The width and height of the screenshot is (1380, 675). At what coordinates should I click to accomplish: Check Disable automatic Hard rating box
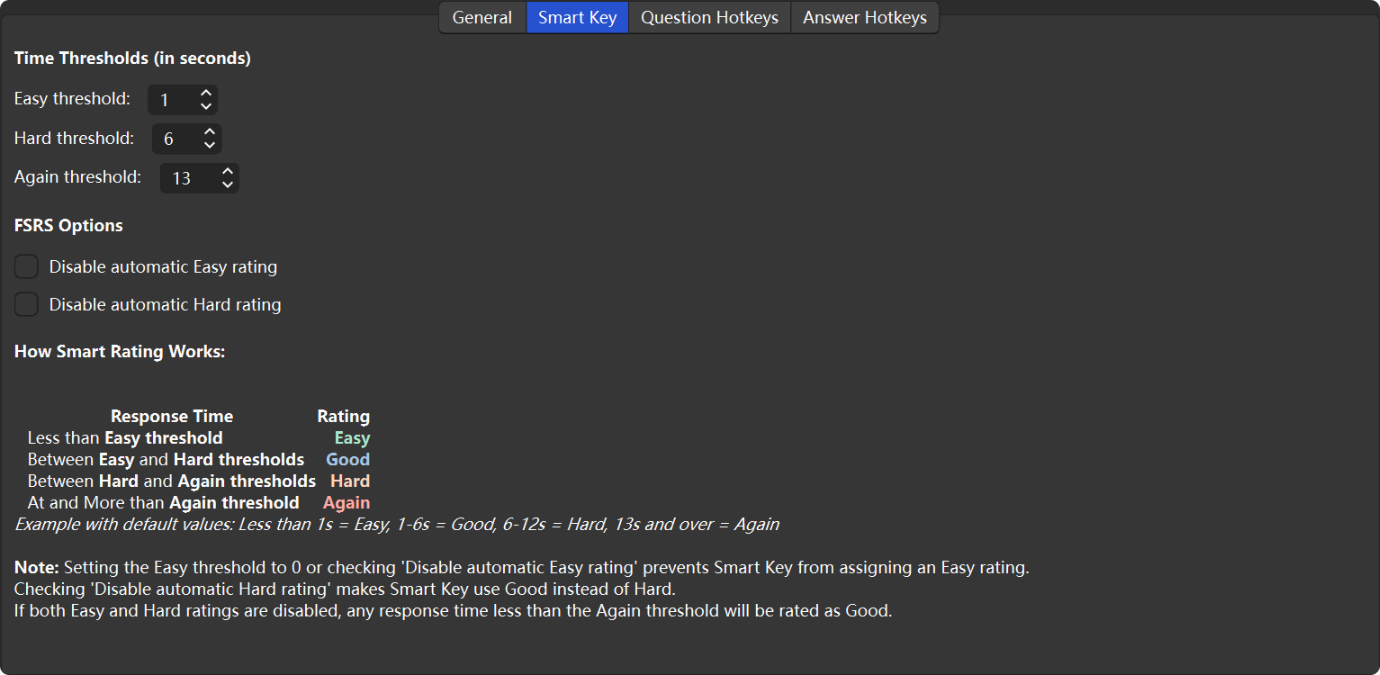[27, 305]
